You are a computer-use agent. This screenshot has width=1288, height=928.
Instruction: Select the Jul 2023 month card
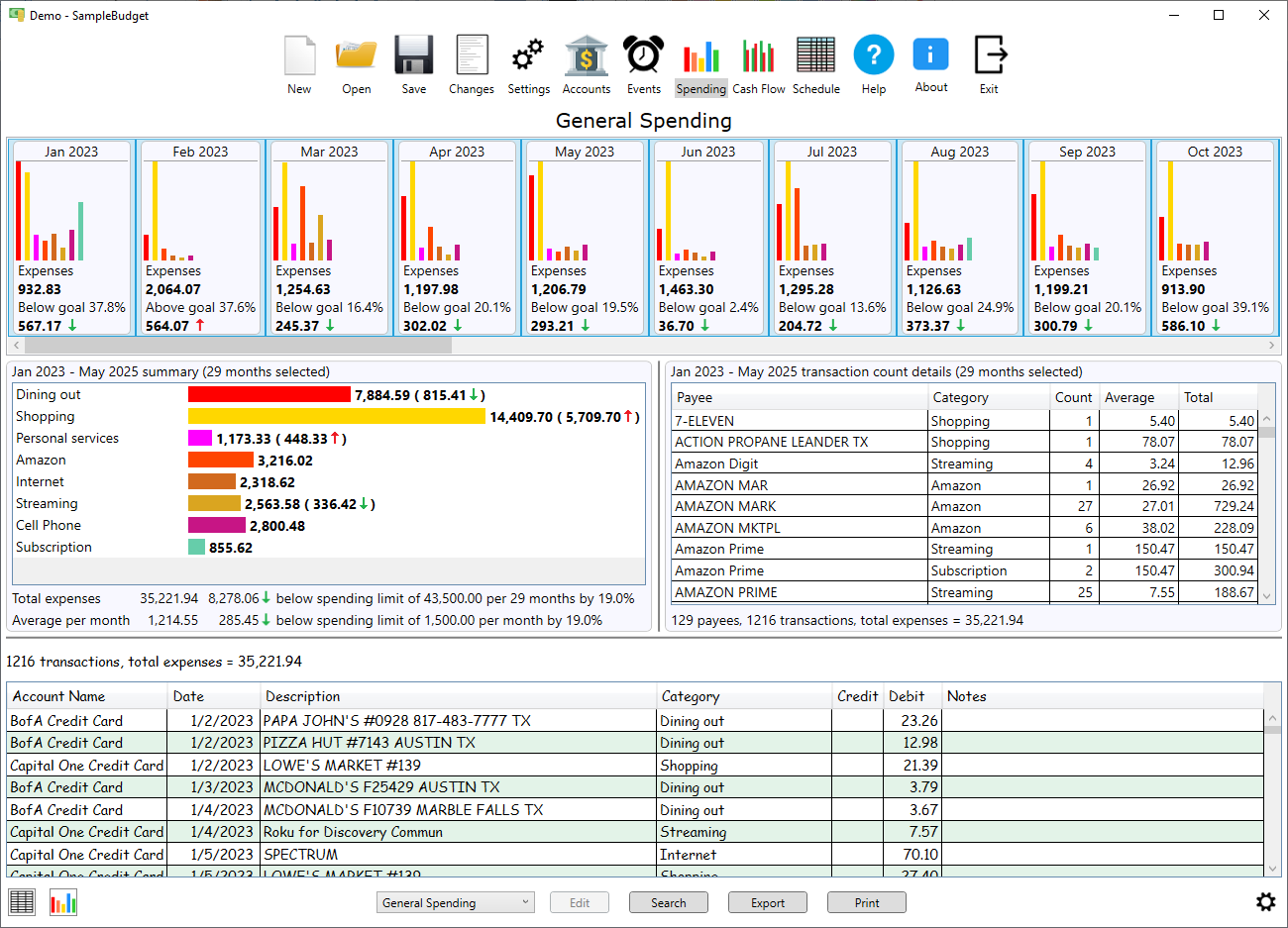point(832,238)
